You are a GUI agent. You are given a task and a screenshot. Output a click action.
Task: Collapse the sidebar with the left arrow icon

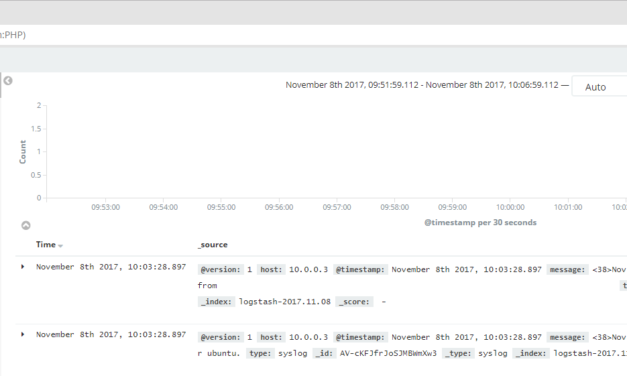click(8, 81)
